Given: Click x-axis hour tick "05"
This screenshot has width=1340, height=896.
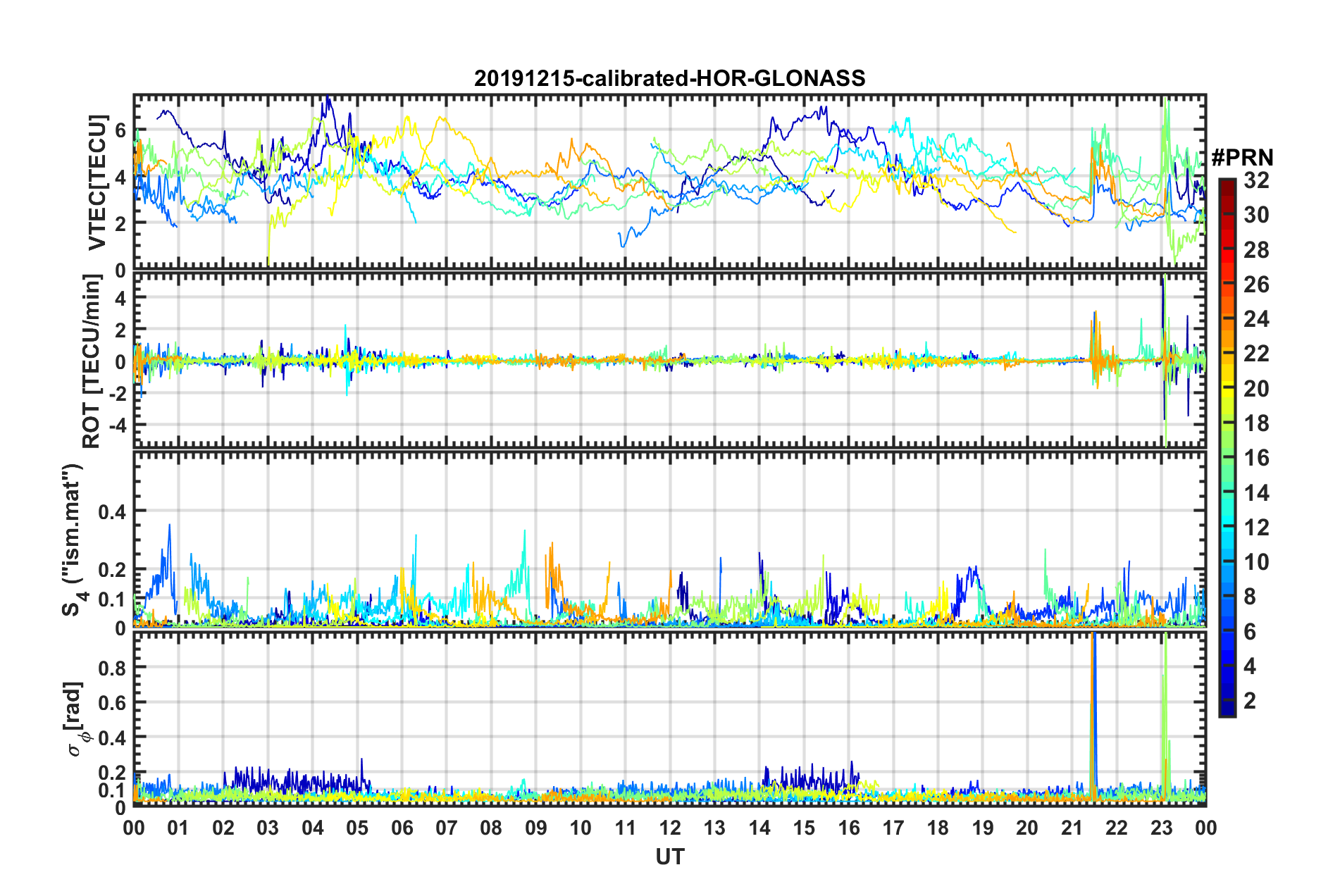Looking at the screenshot, I should (357, 828).
